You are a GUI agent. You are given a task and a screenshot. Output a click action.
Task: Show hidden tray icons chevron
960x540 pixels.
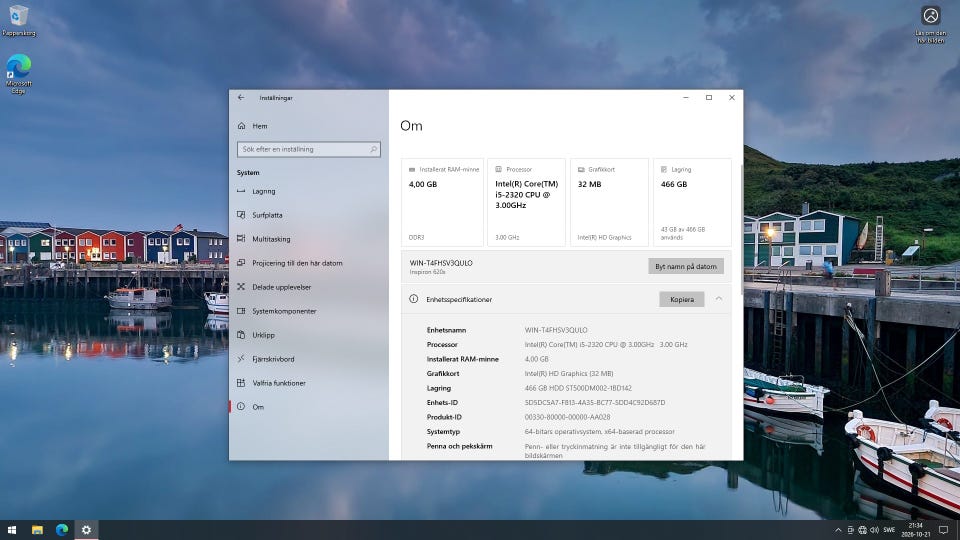click(838, 530)
